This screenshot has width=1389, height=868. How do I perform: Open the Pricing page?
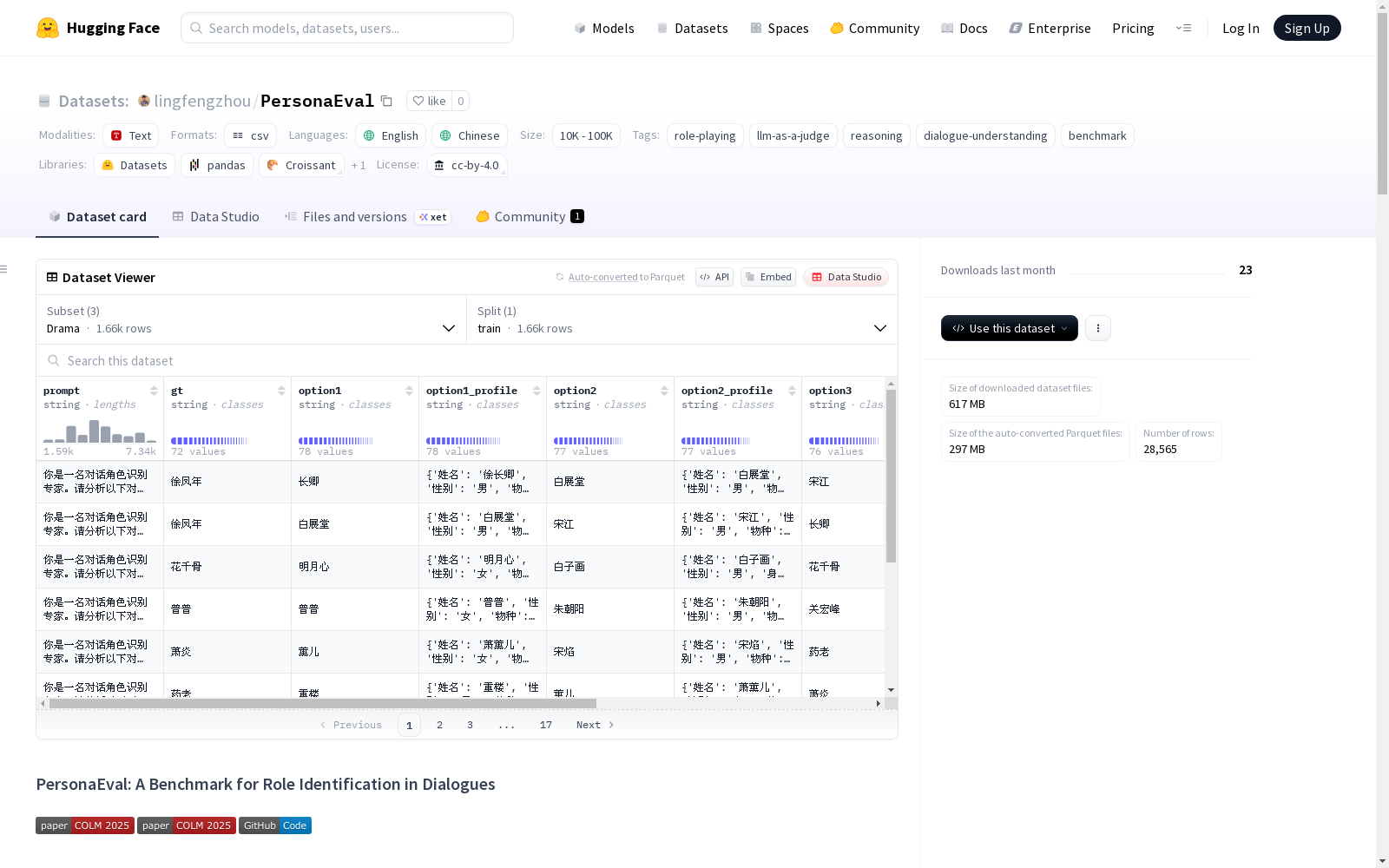tap(1133, 28)
